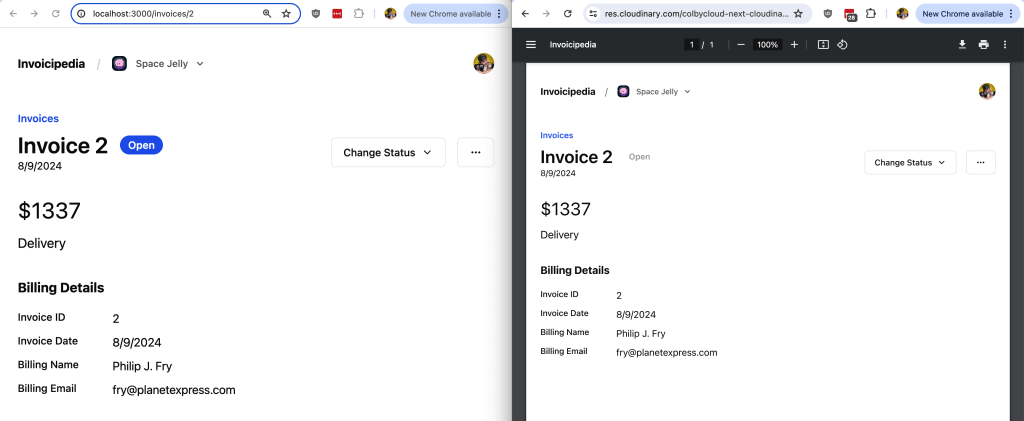Viewport: 1024px width, 421px height.
Task: Expand the Space Jelly organization switcher
Action: tap(158, 63)
